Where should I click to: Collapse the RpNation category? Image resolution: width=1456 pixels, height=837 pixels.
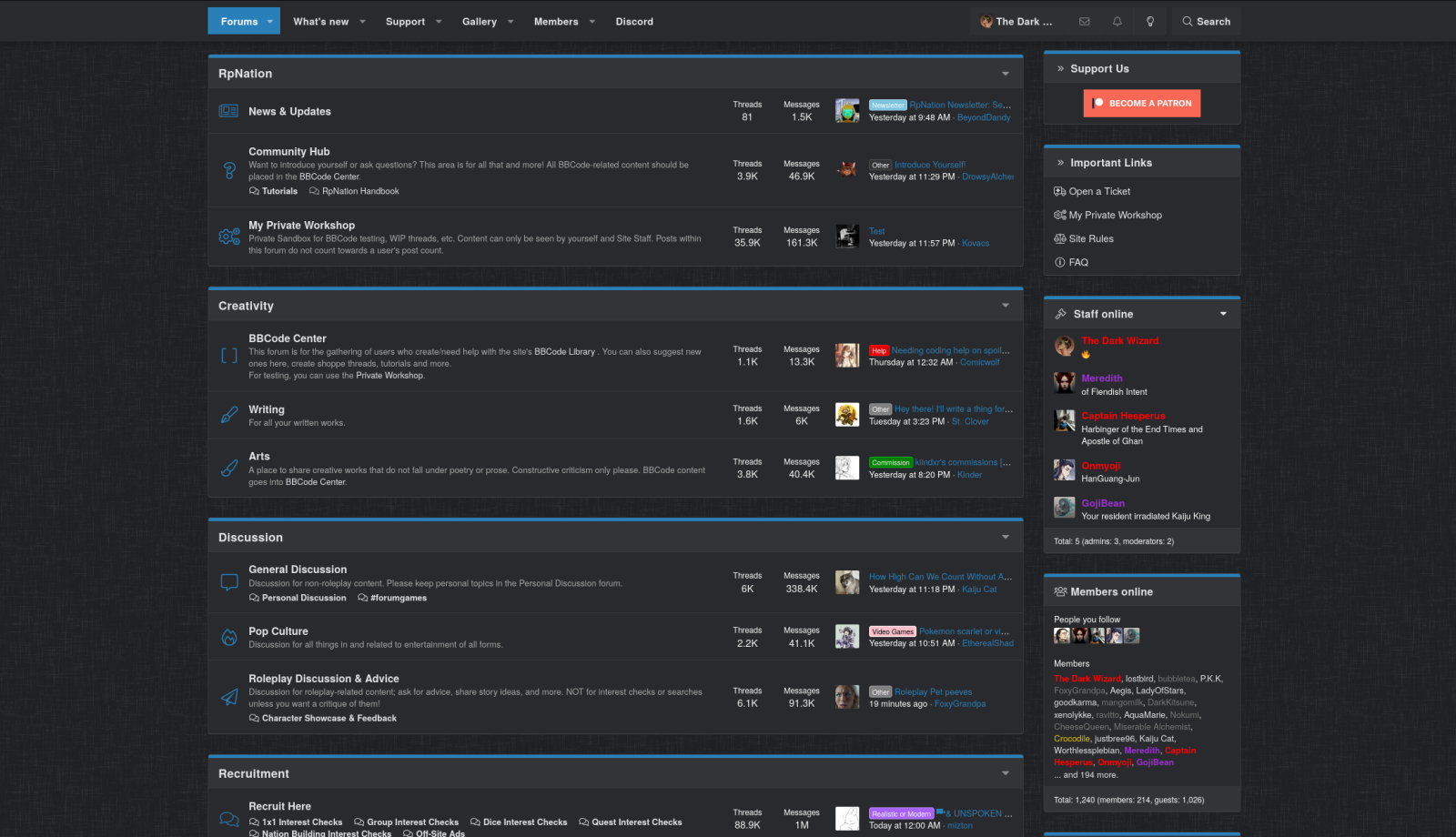(x=1006, y=74)
